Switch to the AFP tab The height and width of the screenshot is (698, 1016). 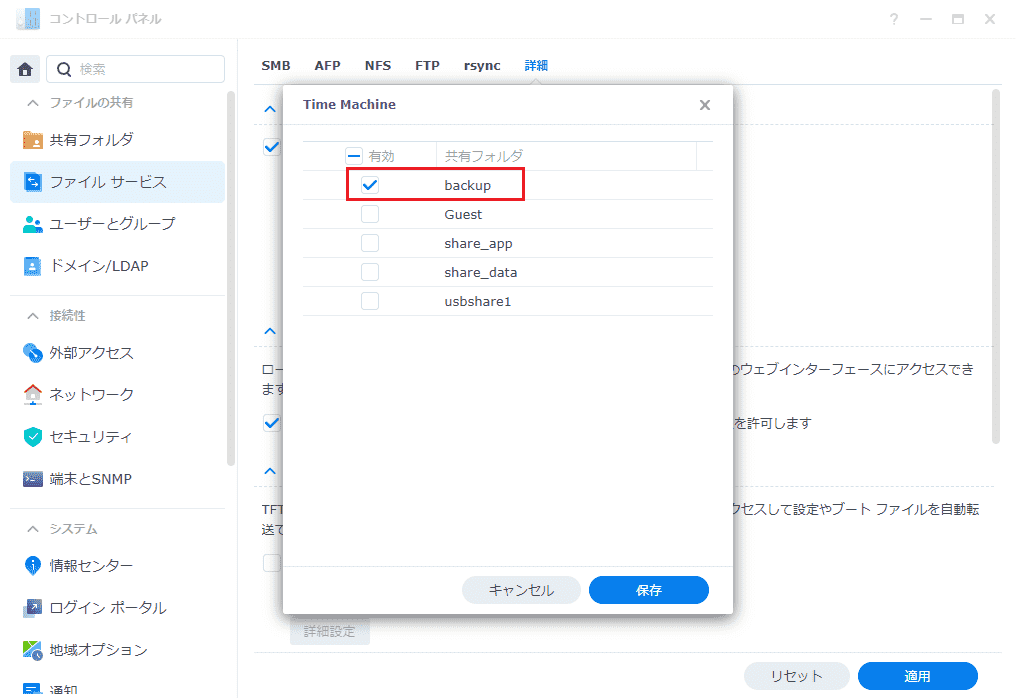pyautogui.click(x=328, y=65)
